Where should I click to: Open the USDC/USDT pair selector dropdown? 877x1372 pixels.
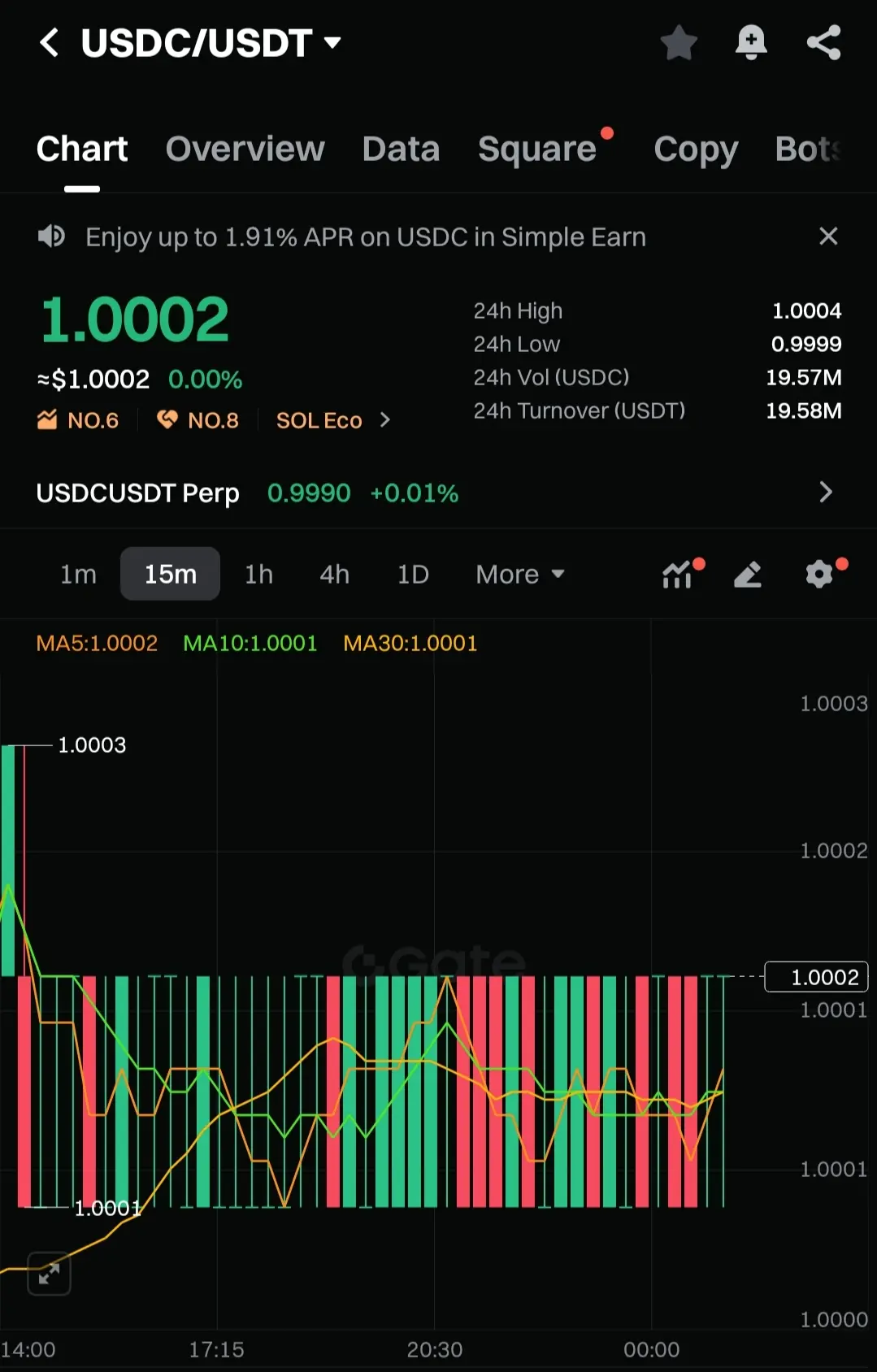click(211, 42)
